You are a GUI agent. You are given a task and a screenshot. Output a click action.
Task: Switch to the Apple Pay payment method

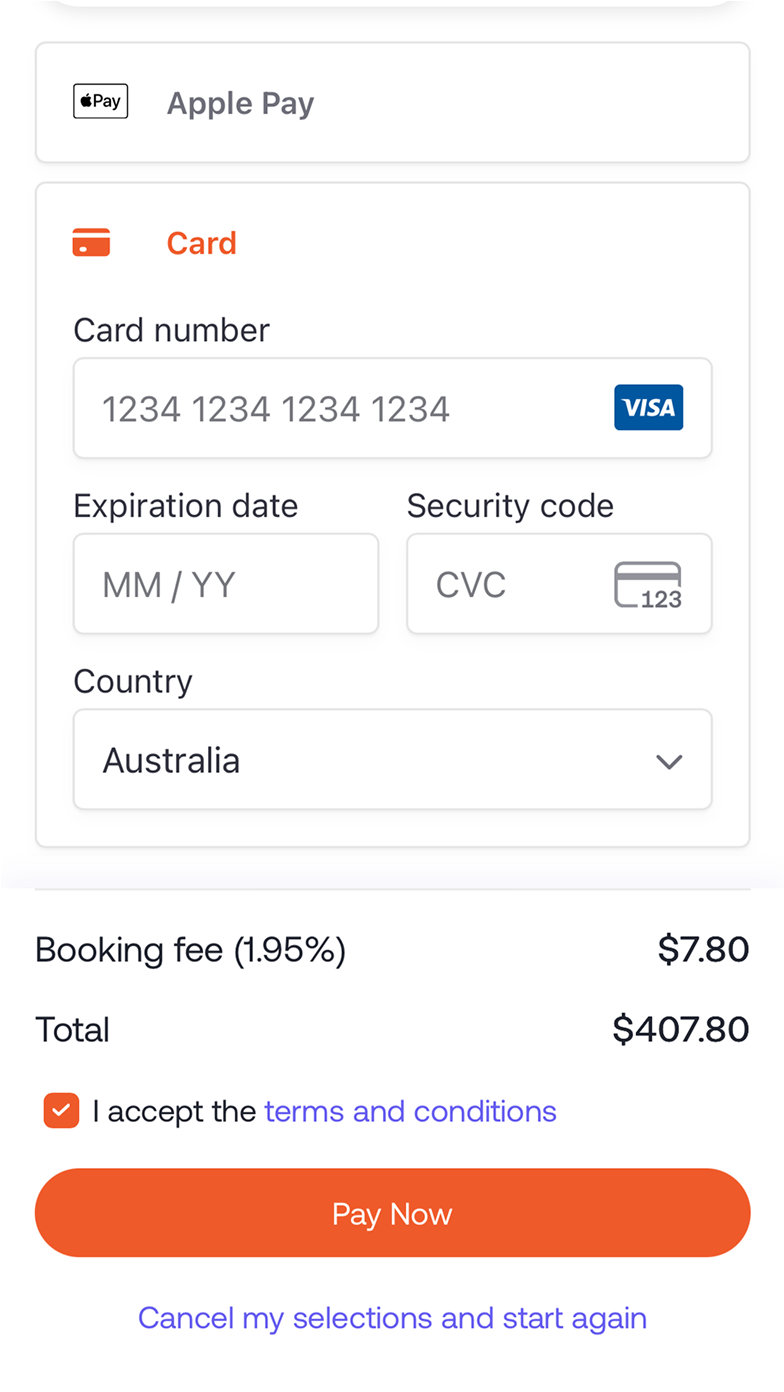[x=392, y=102]
